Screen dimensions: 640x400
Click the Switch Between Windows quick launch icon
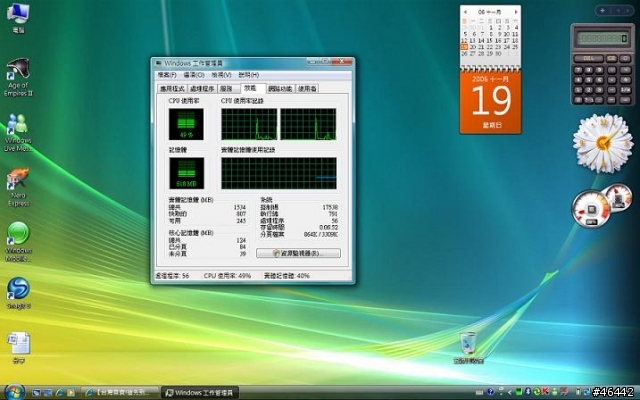coord(48,393)
